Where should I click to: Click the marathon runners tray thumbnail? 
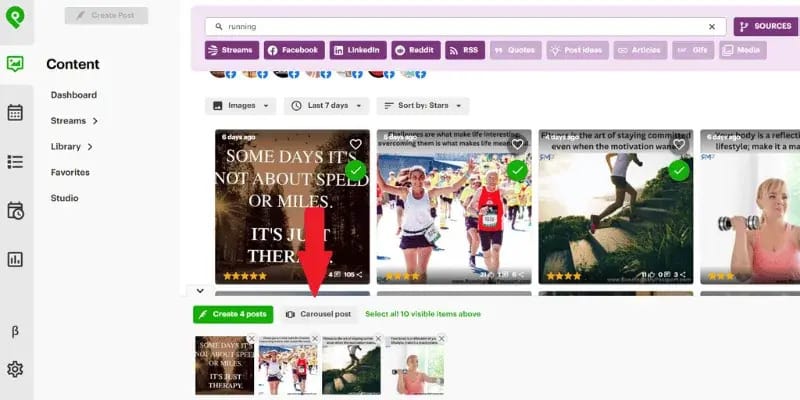[x=288, y=365]
